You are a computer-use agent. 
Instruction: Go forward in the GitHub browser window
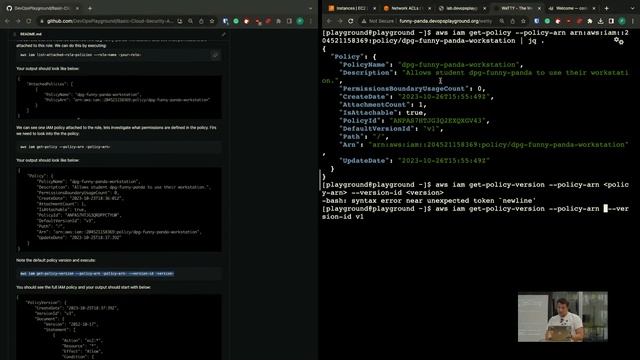point(18,21)
